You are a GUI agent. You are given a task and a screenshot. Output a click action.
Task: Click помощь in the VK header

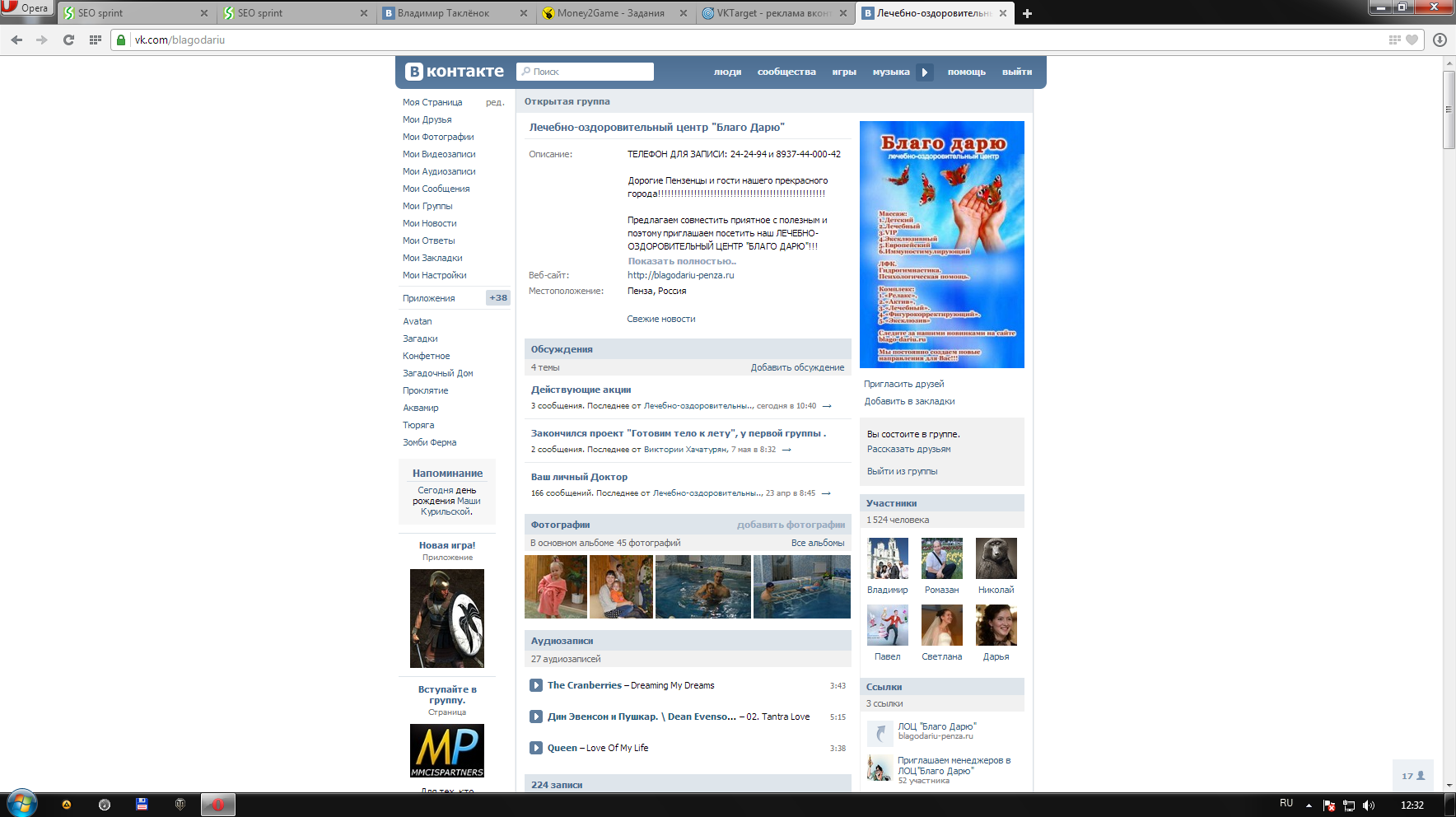[967, 72]
